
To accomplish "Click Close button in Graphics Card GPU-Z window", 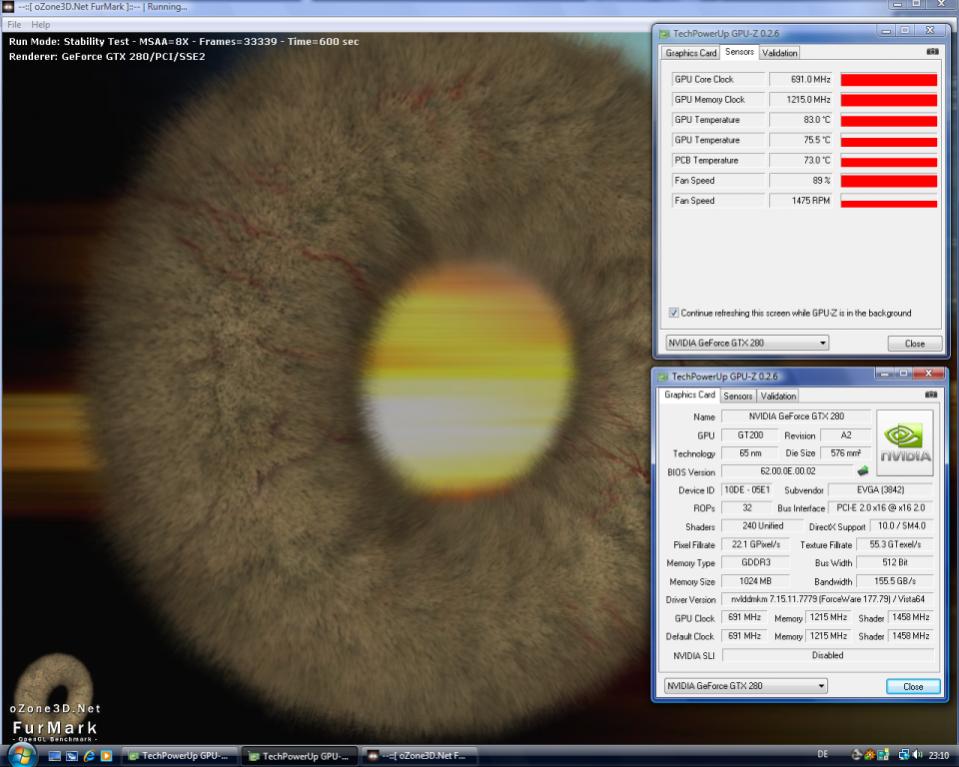I will click(913, 686).
